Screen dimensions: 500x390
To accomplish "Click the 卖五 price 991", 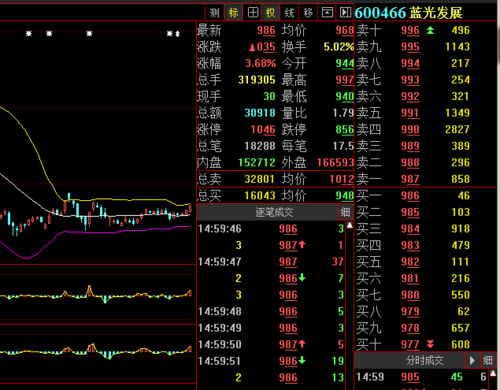I will [x=410, y=113].
